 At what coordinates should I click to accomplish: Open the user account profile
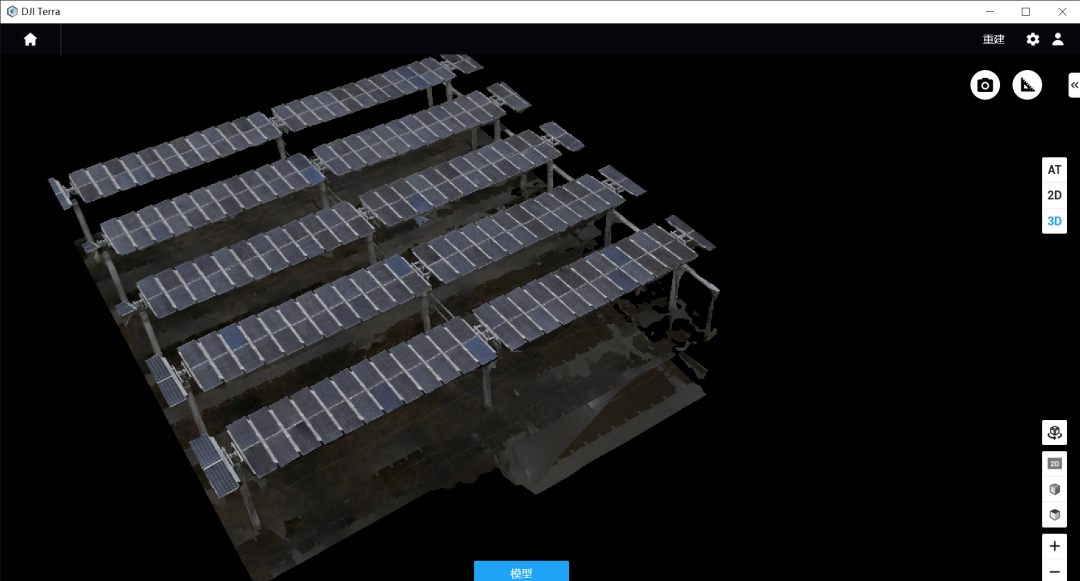point(1058,40)
